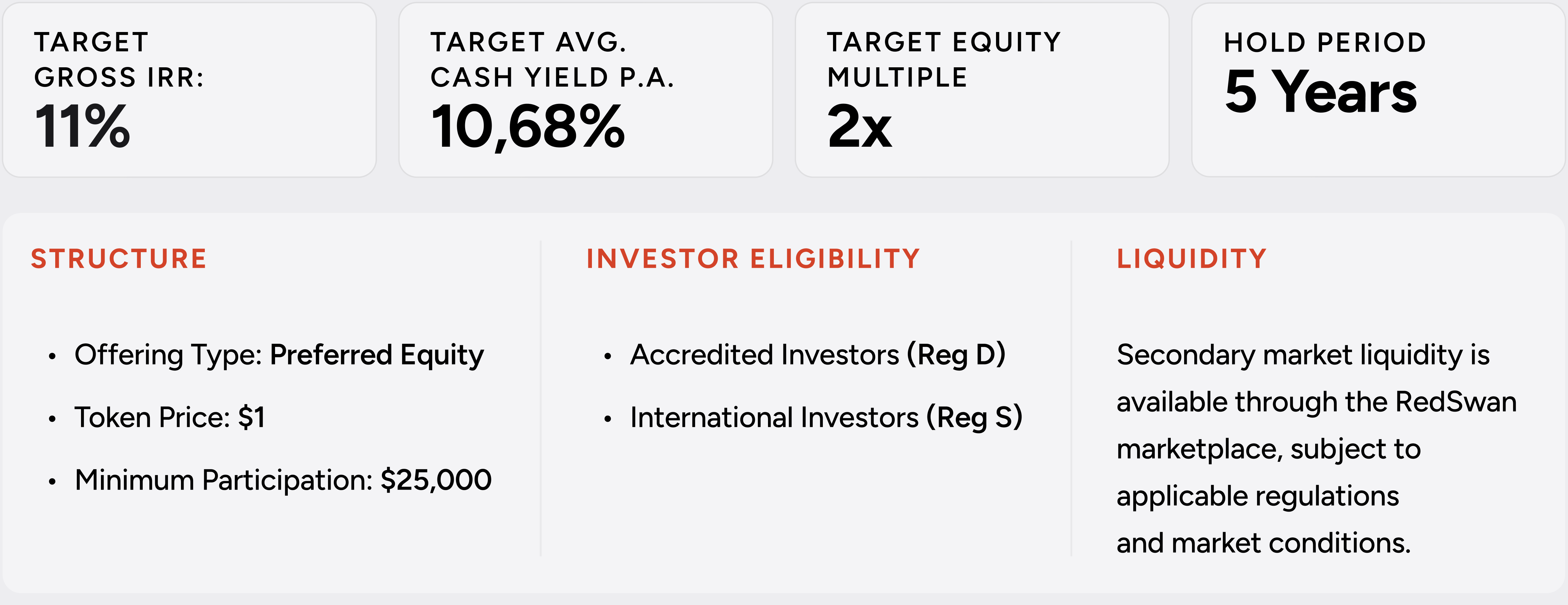Click the LIQUIDITY section heading
The image size is (1568, 605).
coord(1192,259)
